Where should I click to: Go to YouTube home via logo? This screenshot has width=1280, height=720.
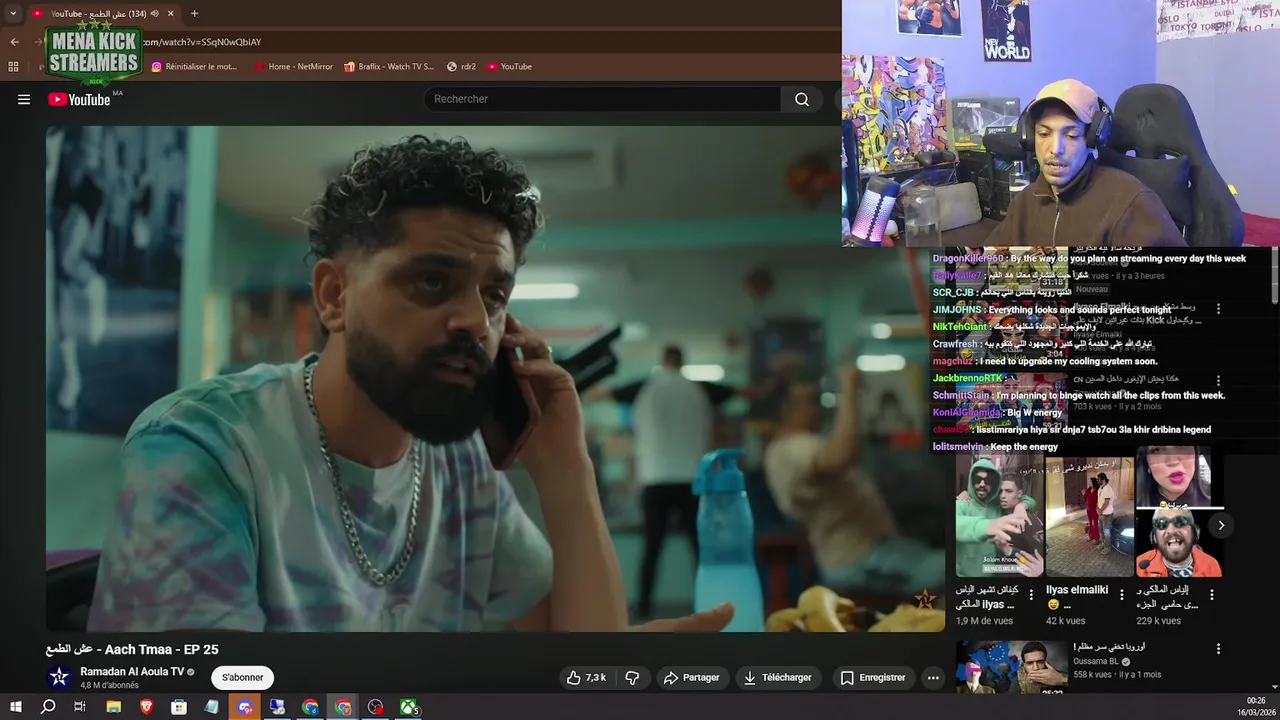click(x=79, y=99)
